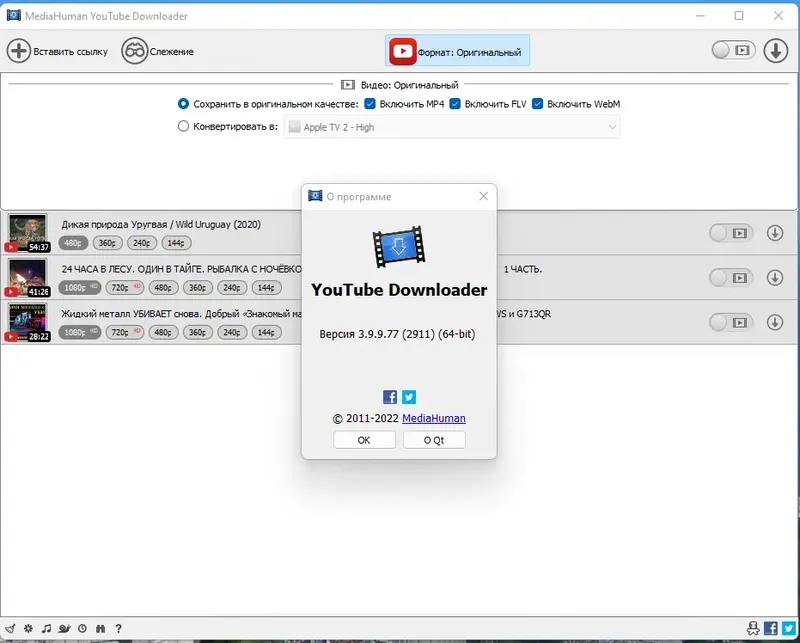The image size is (800, 643).
Task: Open preferences via the gear icon
Action: click(28, 628)
